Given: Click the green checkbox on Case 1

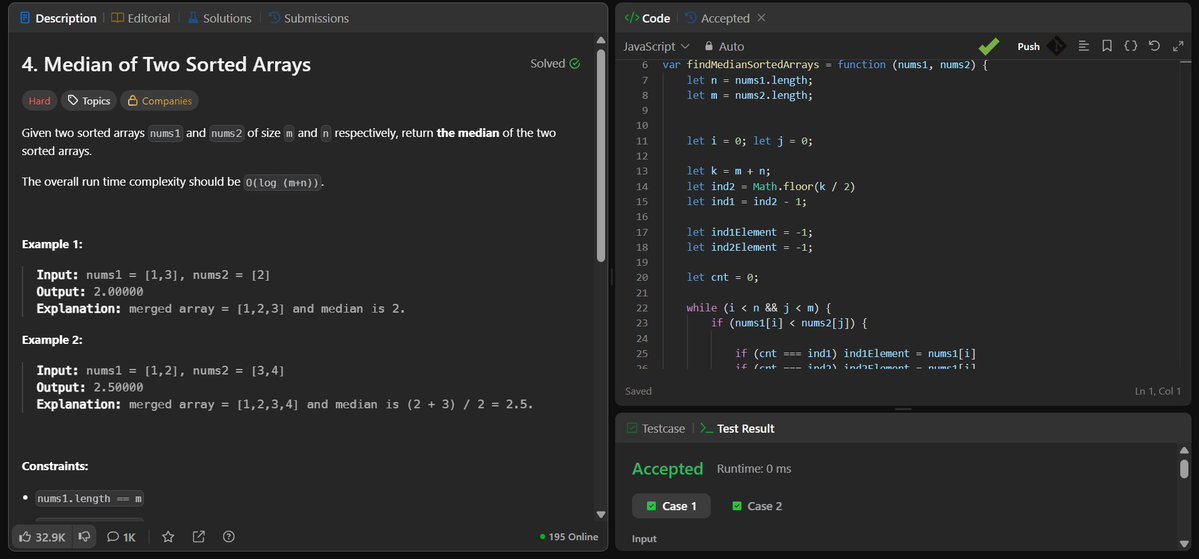Looking at the screenshot, I should point(651,505).
